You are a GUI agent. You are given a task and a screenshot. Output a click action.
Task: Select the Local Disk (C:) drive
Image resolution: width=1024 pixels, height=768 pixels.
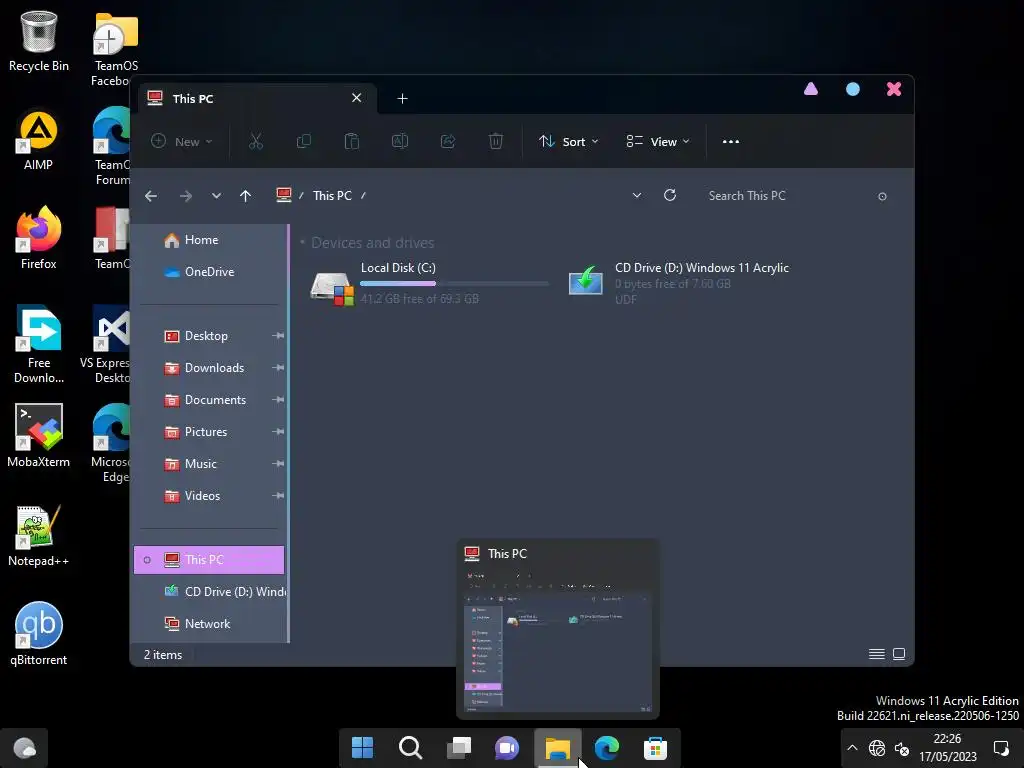click(428, 284)
